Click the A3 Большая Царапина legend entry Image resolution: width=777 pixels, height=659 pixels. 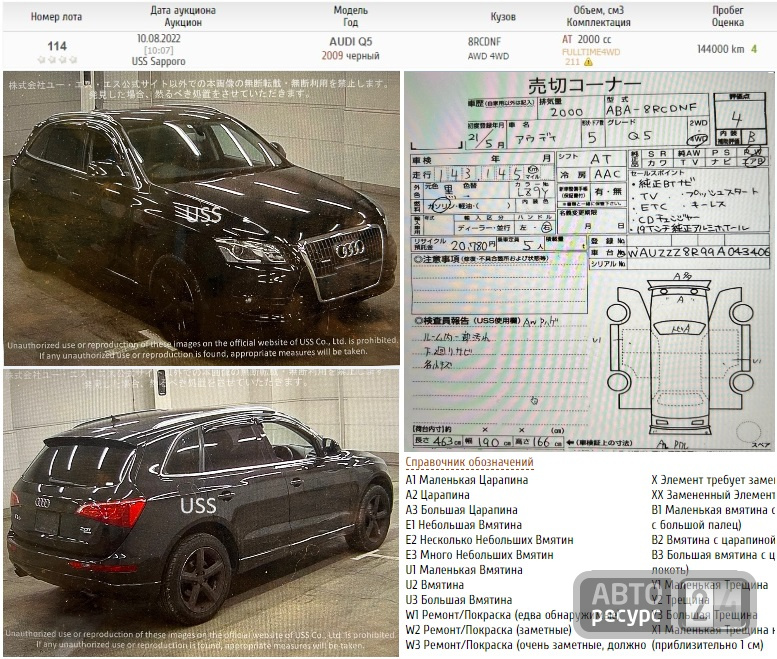click(x=461, y=510)
